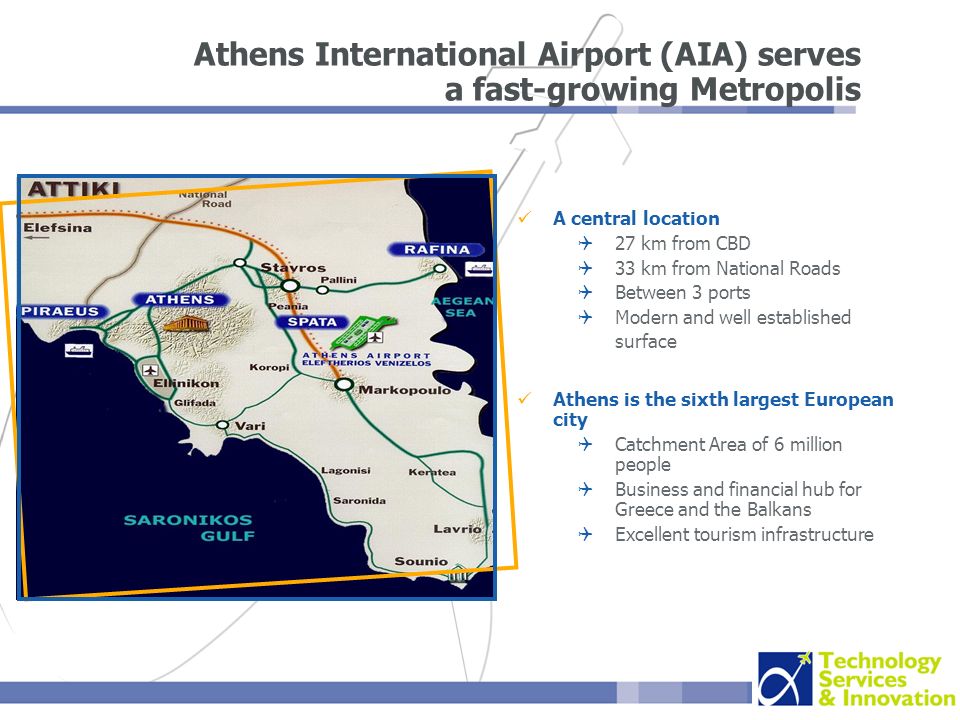Click the 'National Road' map label
This screenshot has height=720, width=960.
coord(205,199)
